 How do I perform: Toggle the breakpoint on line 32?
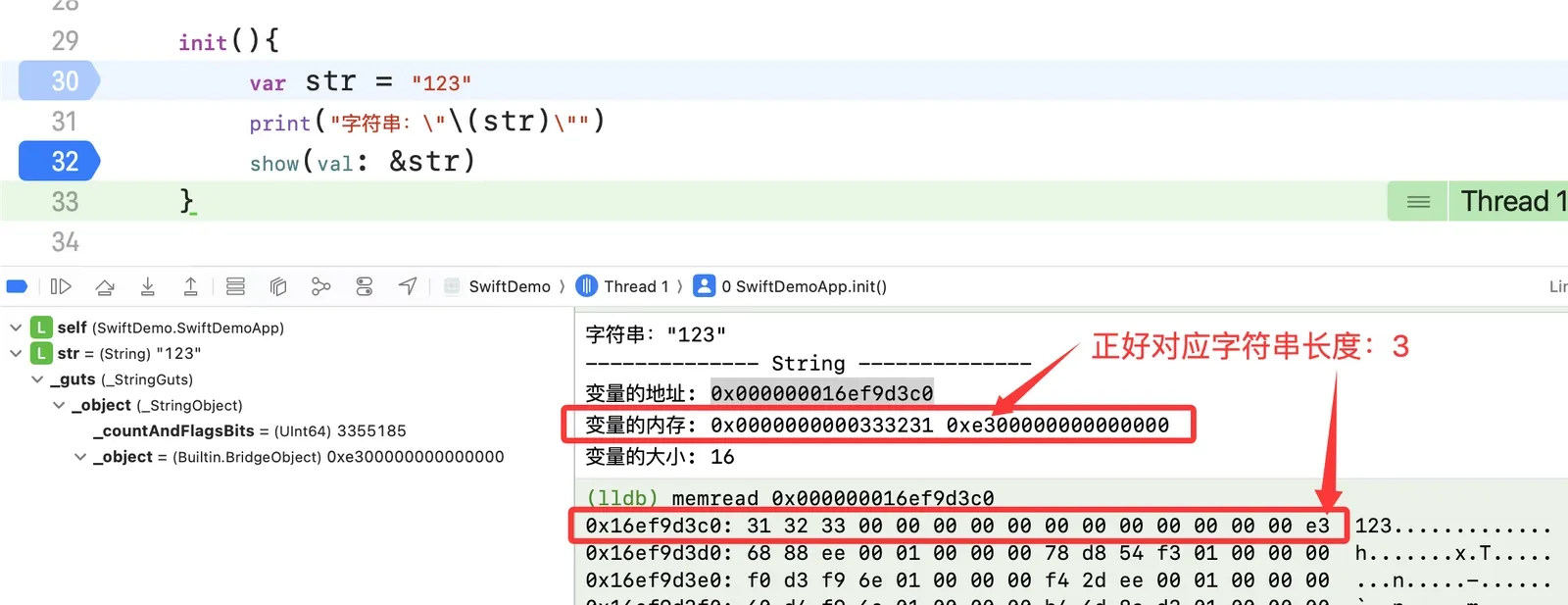tap(59, 161)
